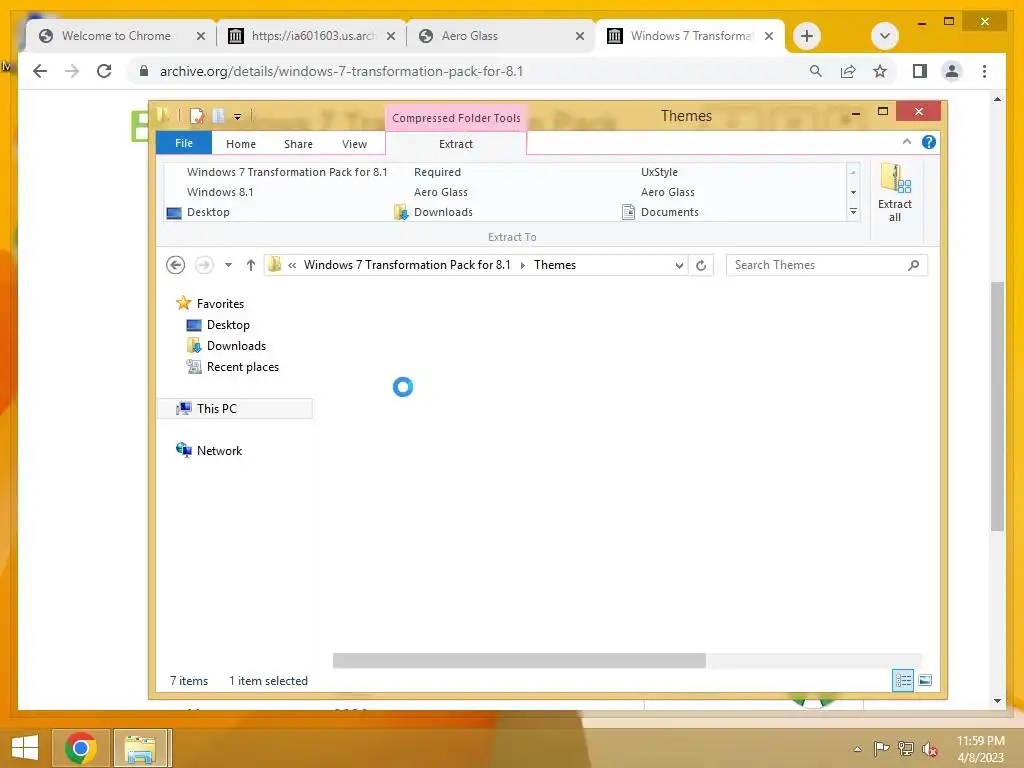This screenshot has width=1024, height=768.
Task: Switch to the View ribbon tab
Action: [x=355, y=144]
